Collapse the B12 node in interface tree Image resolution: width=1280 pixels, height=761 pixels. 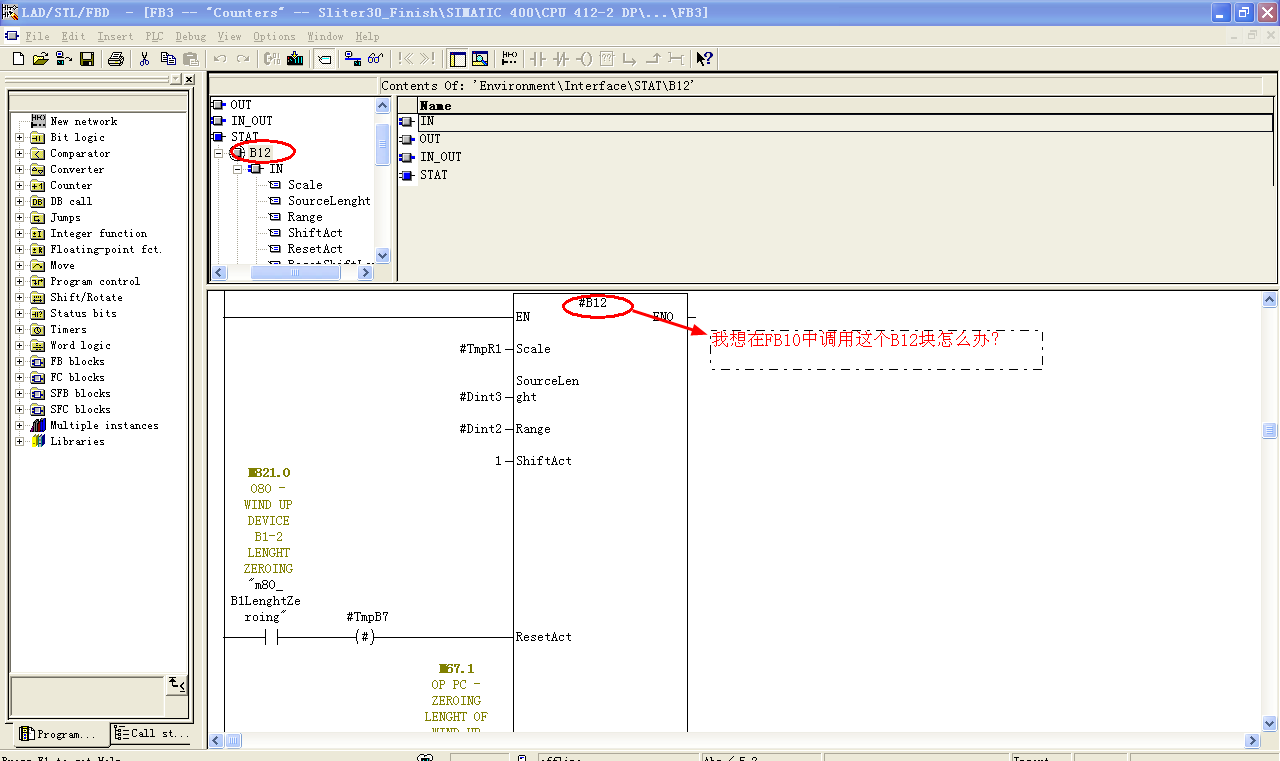(220, 153)
